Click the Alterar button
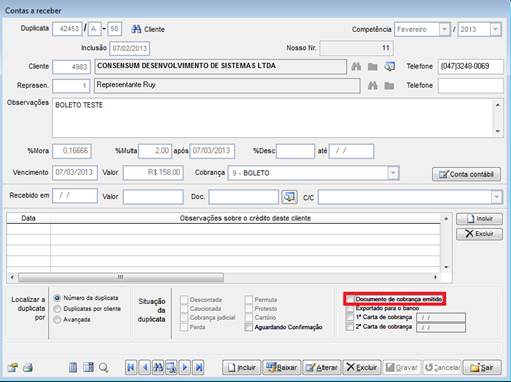 click(x=322, y=367)
